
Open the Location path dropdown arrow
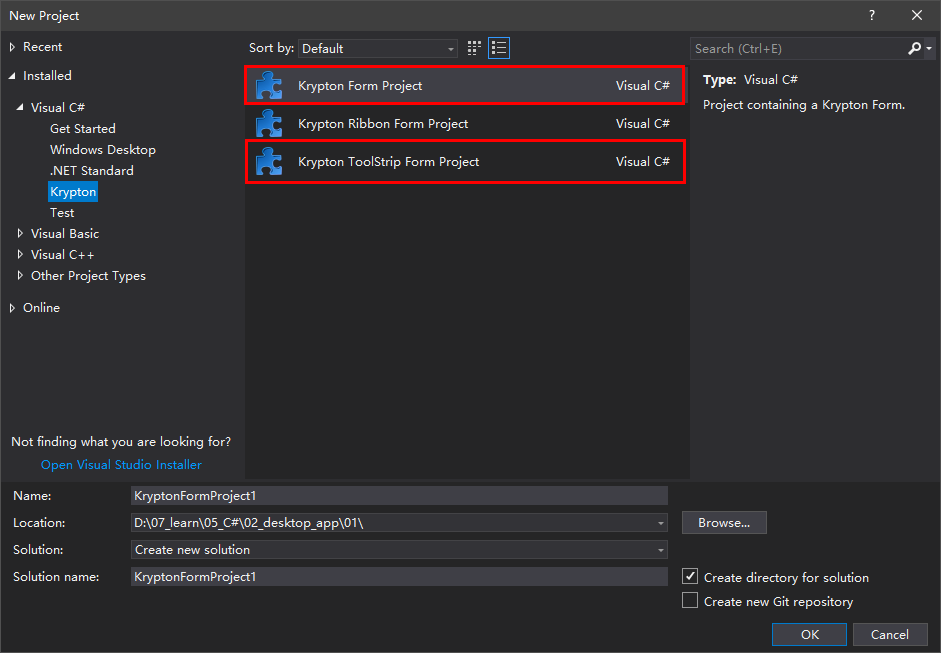[659, 522]
